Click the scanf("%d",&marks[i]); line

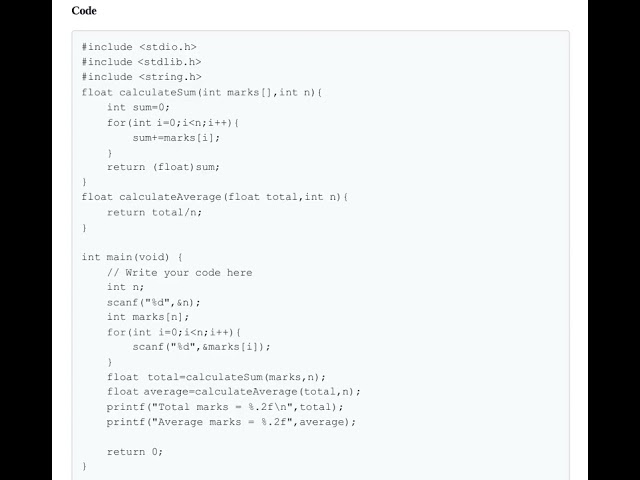tap(201, 347)
